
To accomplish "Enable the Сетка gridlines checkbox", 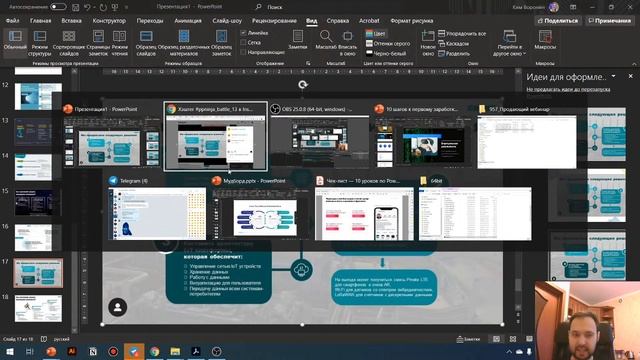I will pos(243,42).
